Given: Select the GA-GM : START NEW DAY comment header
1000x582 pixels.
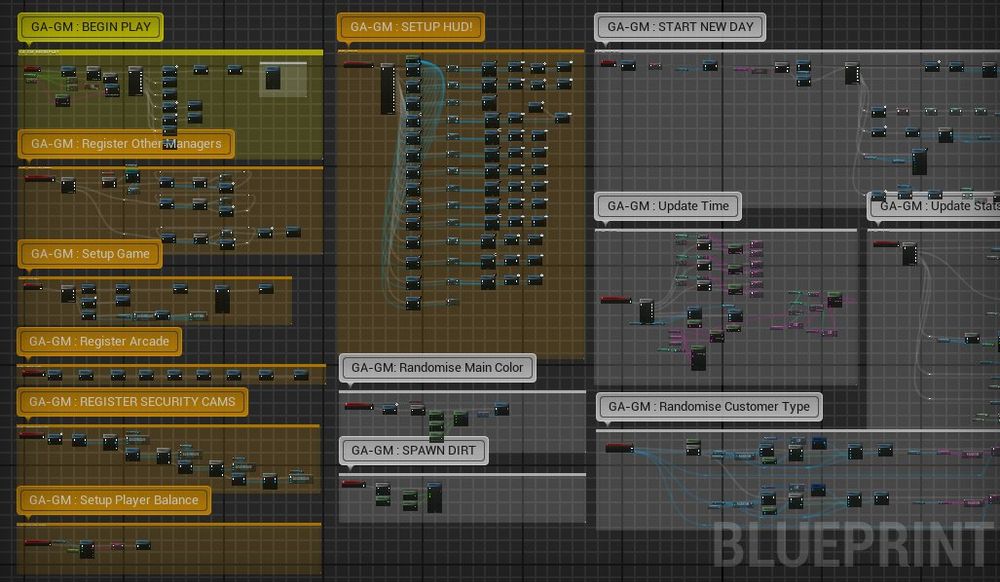Looking at the screenshot, I should [x=679, y=27].
